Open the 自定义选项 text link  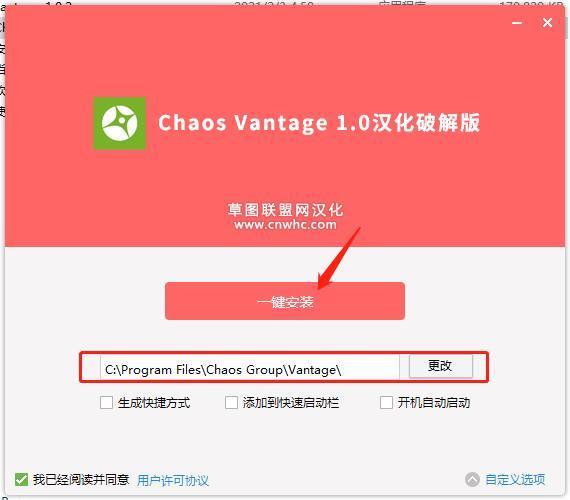point(515,479)
